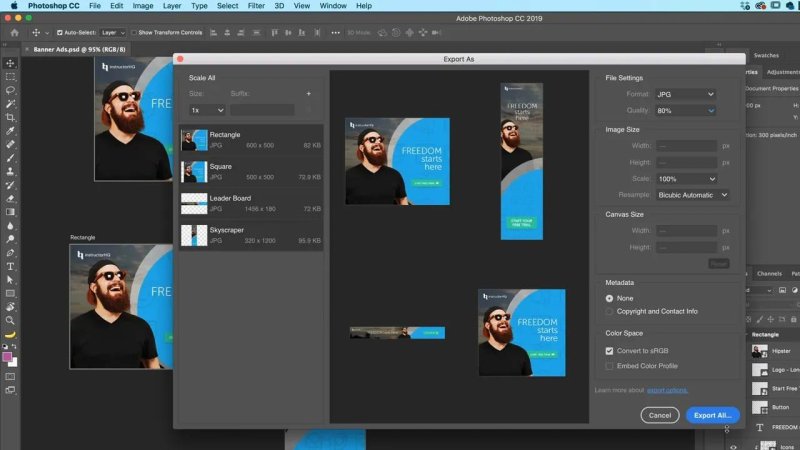Select the Lasso tool
Image resolution: width=800 pixels, height=450 pixels.
10,90
